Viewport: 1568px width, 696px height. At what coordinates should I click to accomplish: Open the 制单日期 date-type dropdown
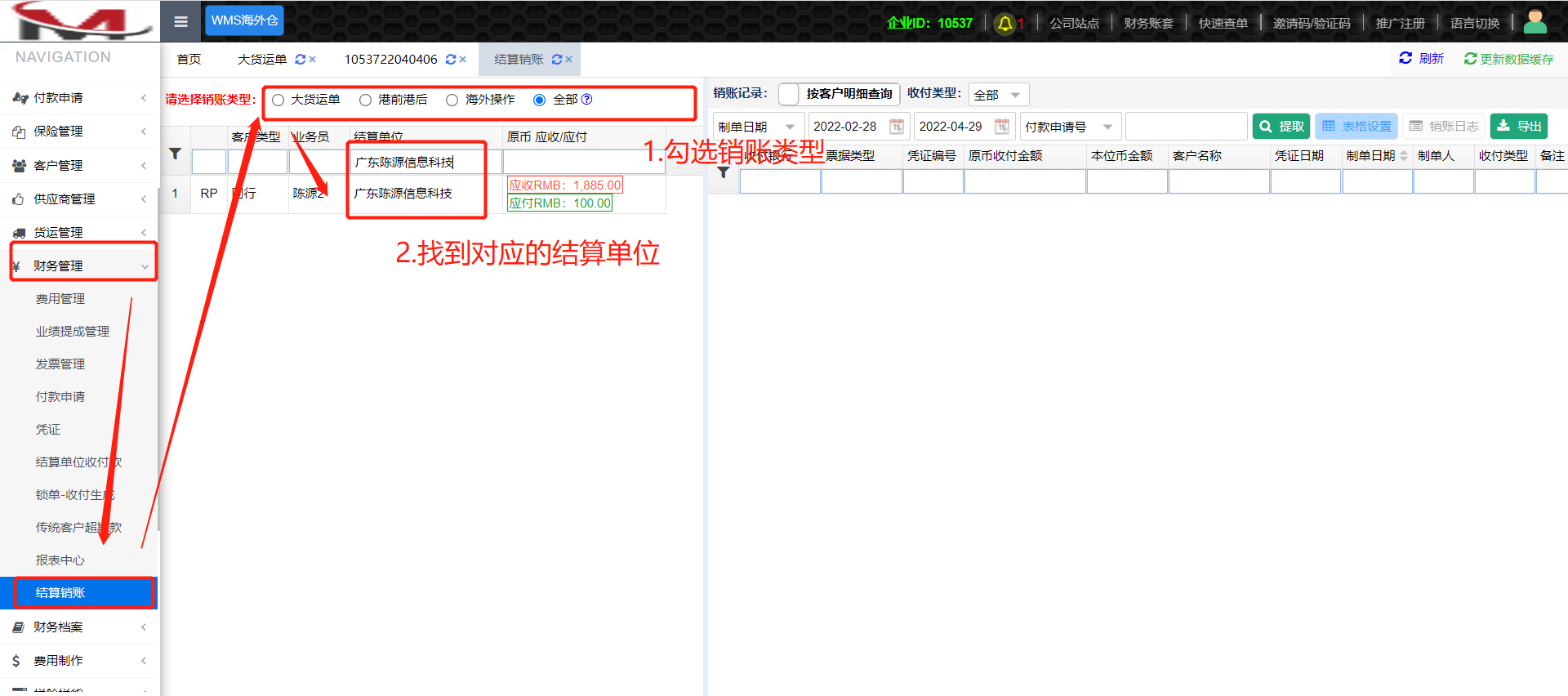757,127
